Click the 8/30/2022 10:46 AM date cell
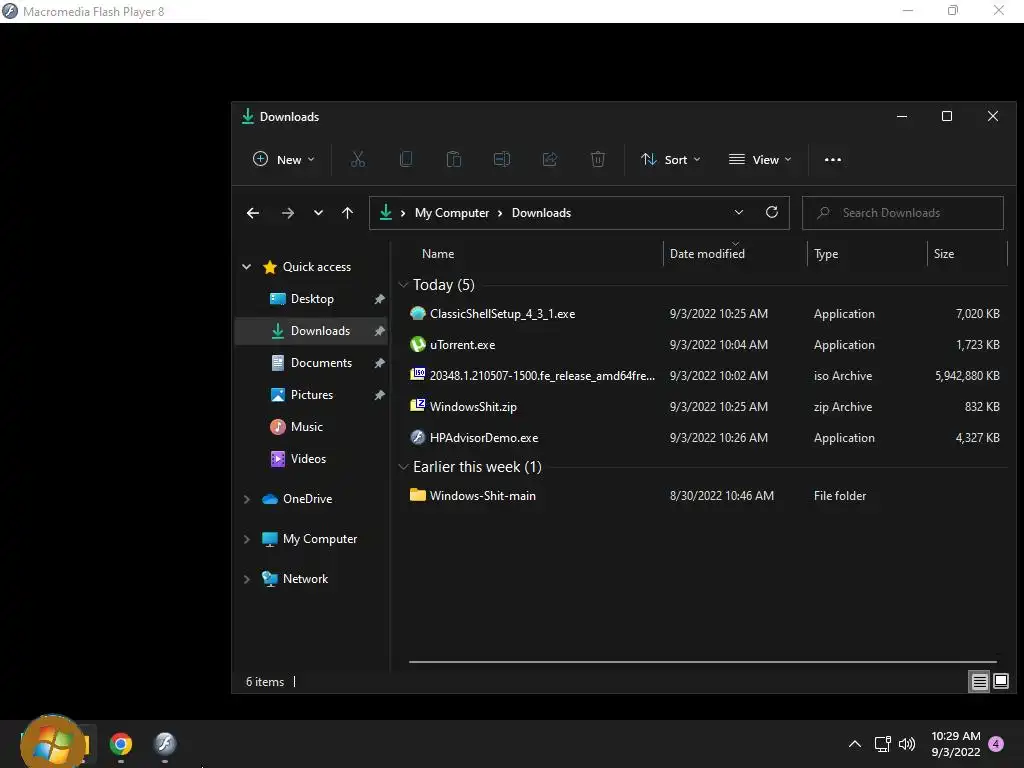The height and width of the screenshot is (768, 1024). coord(722,496)
